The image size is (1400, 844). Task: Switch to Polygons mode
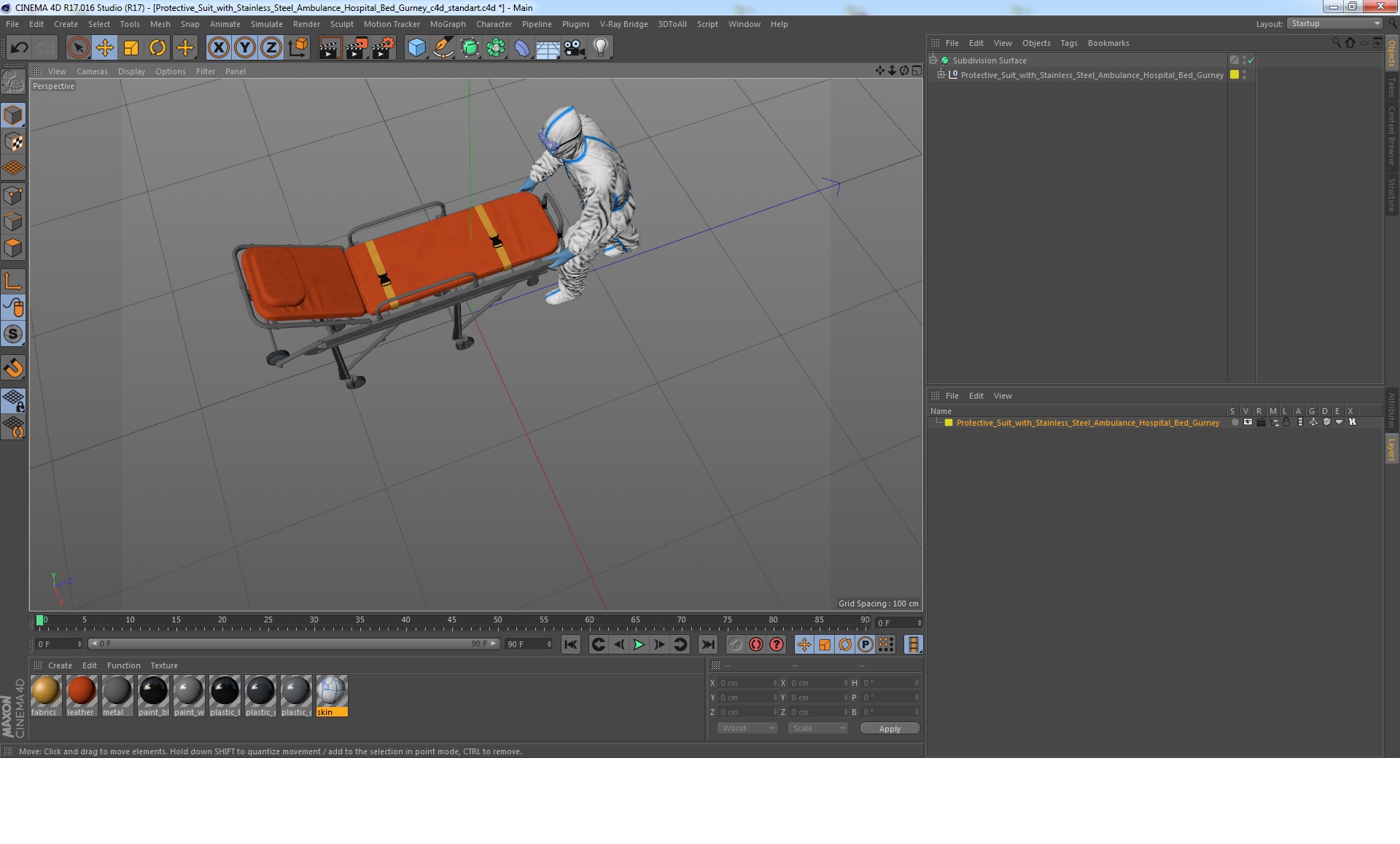13,248
